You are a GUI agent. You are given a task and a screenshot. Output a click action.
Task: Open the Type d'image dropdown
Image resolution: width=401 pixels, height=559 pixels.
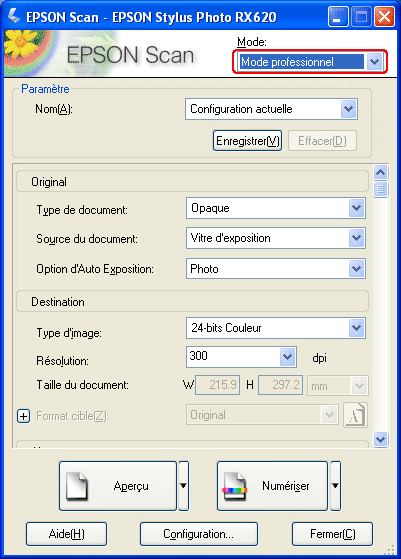[276, 328]
